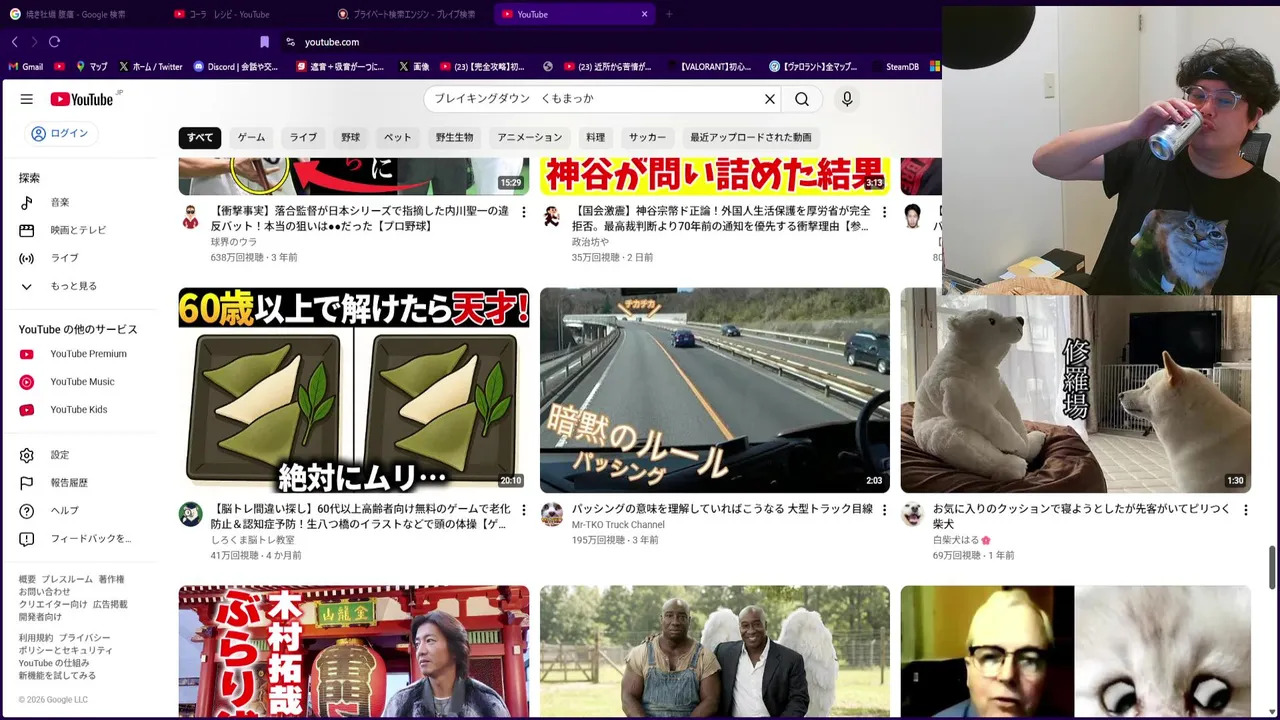Open the SteamDB bookmark
Image resolution: width=1280 pixels, height=720 pixels.
click(894, 67)
